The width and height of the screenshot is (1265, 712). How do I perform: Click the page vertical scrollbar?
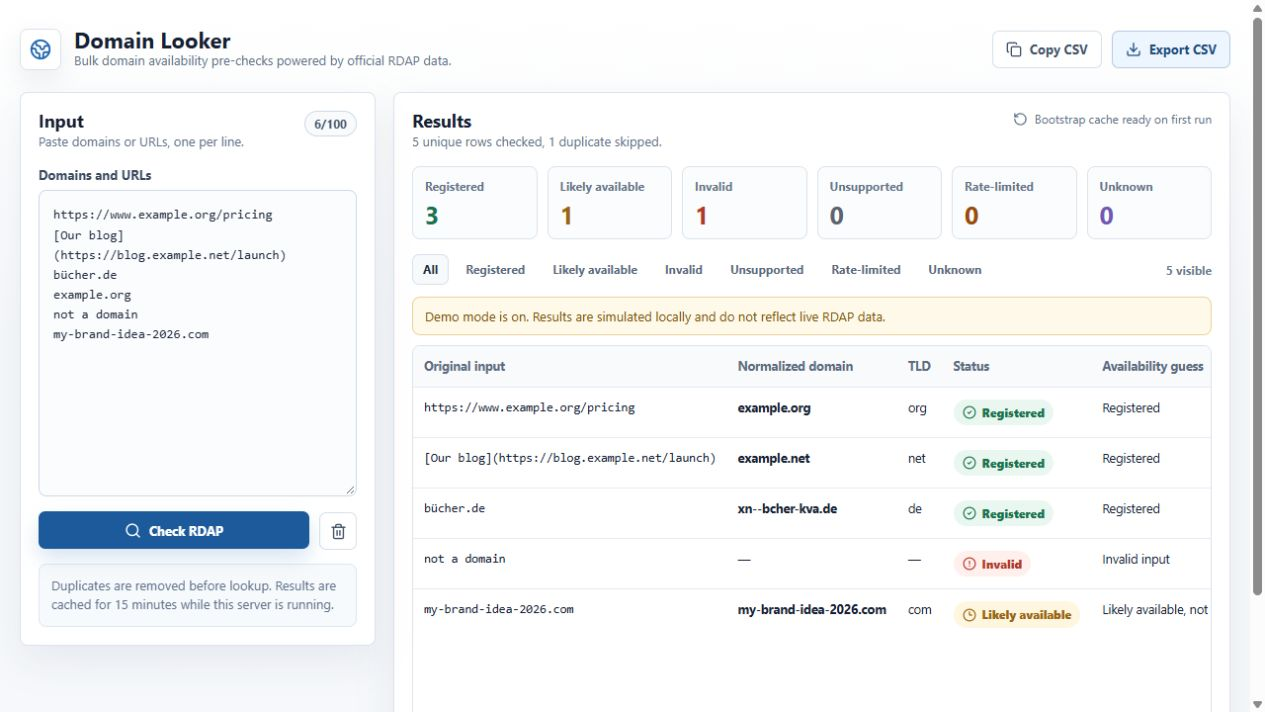pos(1257,306)
